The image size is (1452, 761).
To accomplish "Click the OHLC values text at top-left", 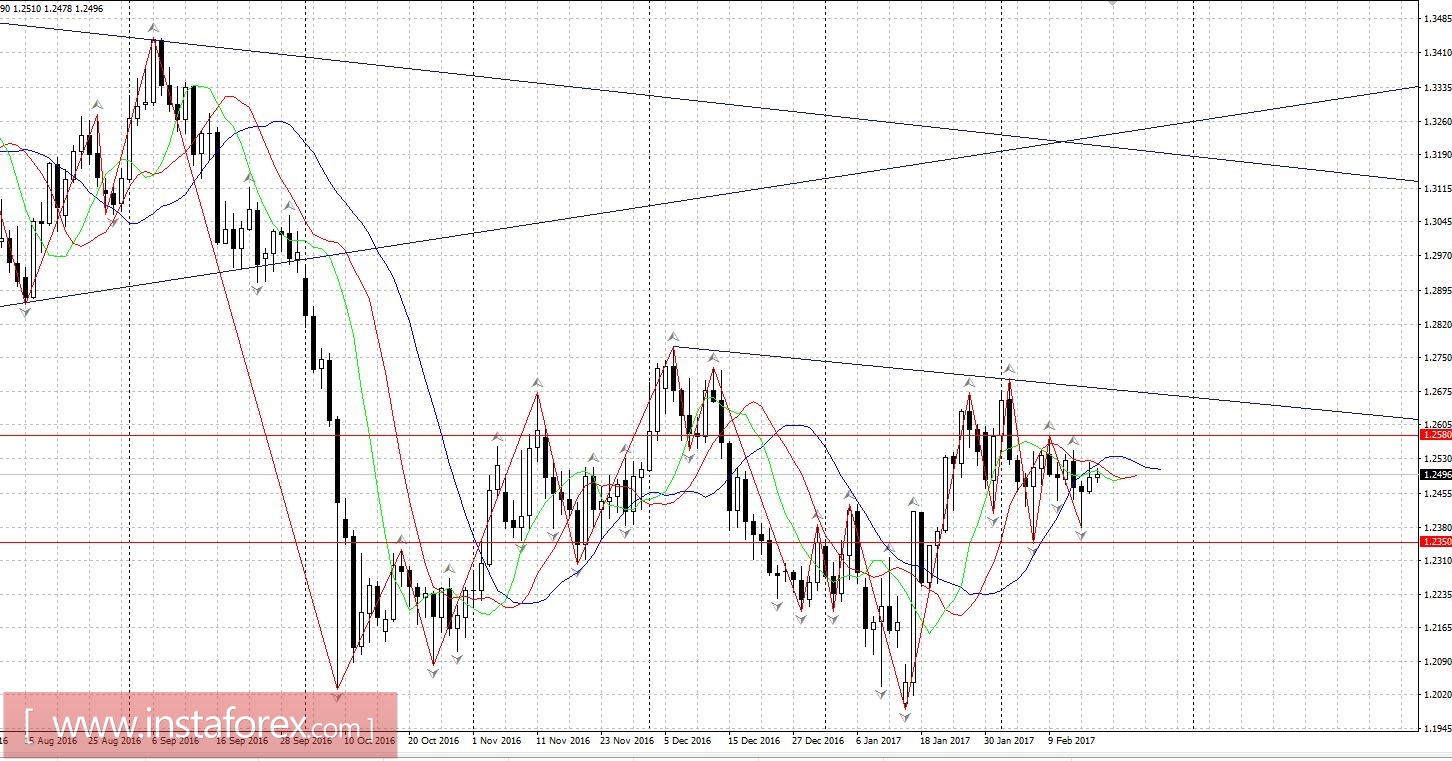I will (x=52, y=8).
